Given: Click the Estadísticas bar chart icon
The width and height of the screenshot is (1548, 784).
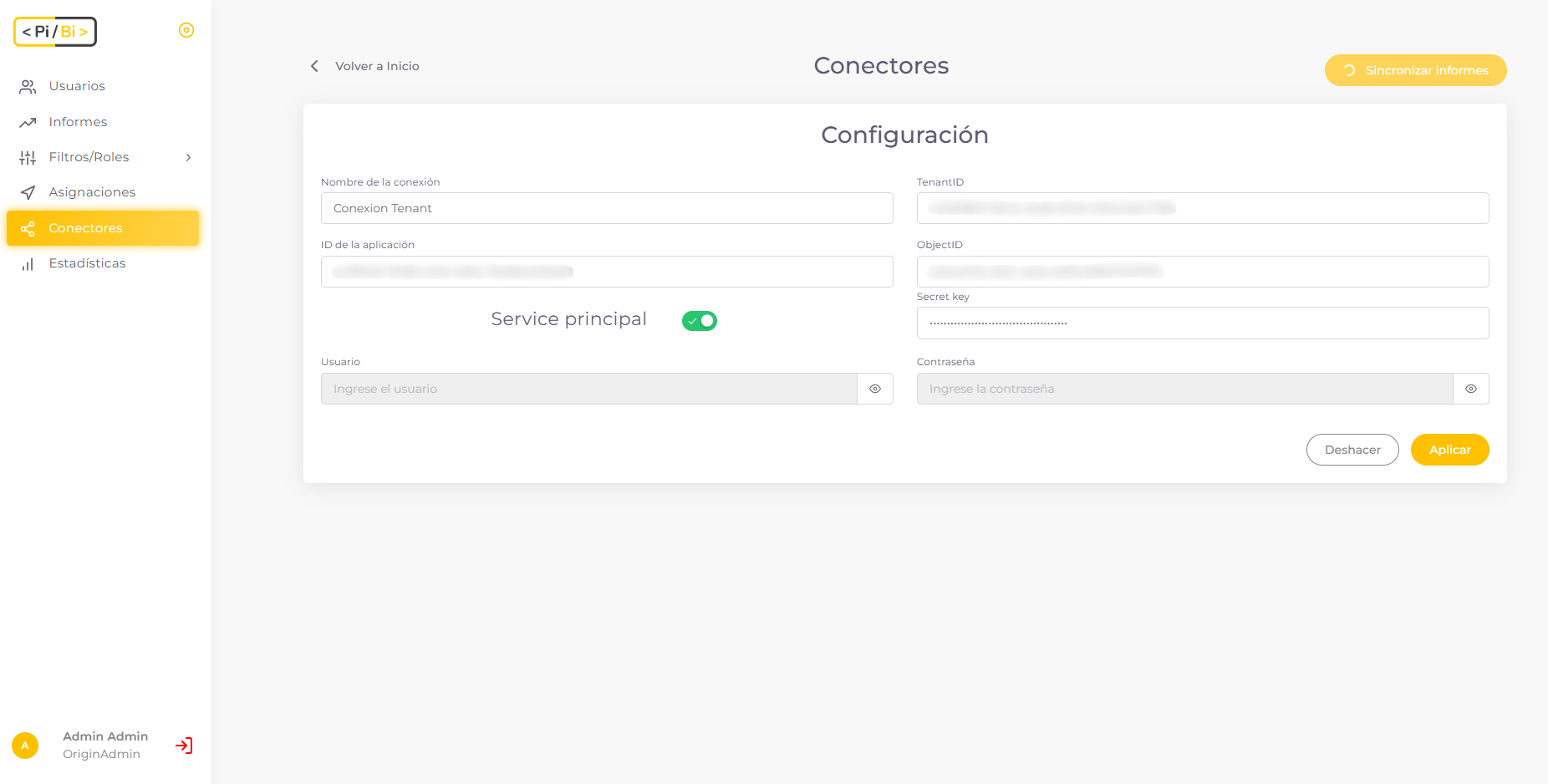Looking at the screenshot, I should coord(28,263).
